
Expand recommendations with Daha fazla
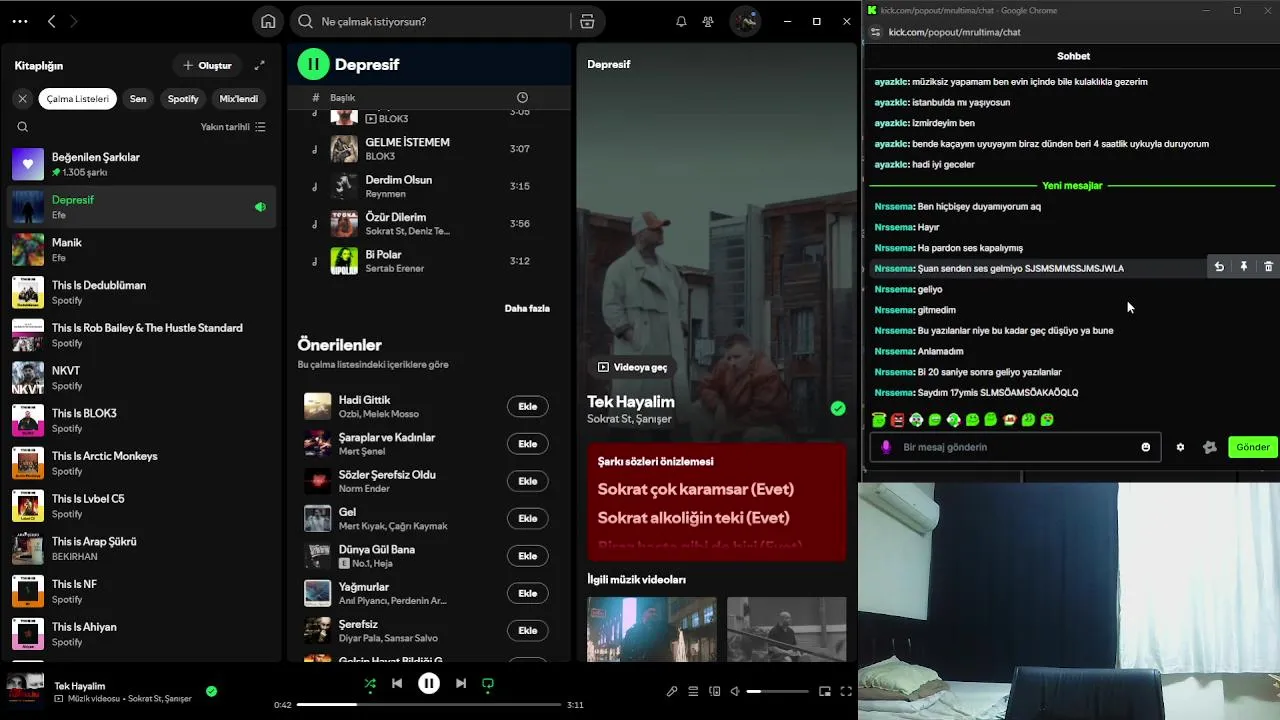point(527,308)
